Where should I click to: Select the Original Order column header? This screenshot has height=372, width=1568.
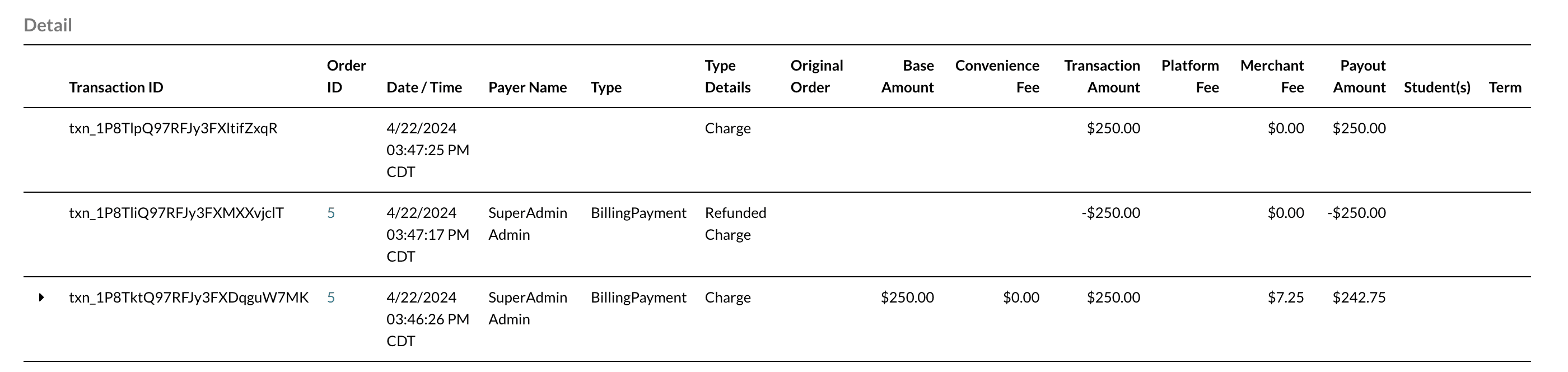816,77
